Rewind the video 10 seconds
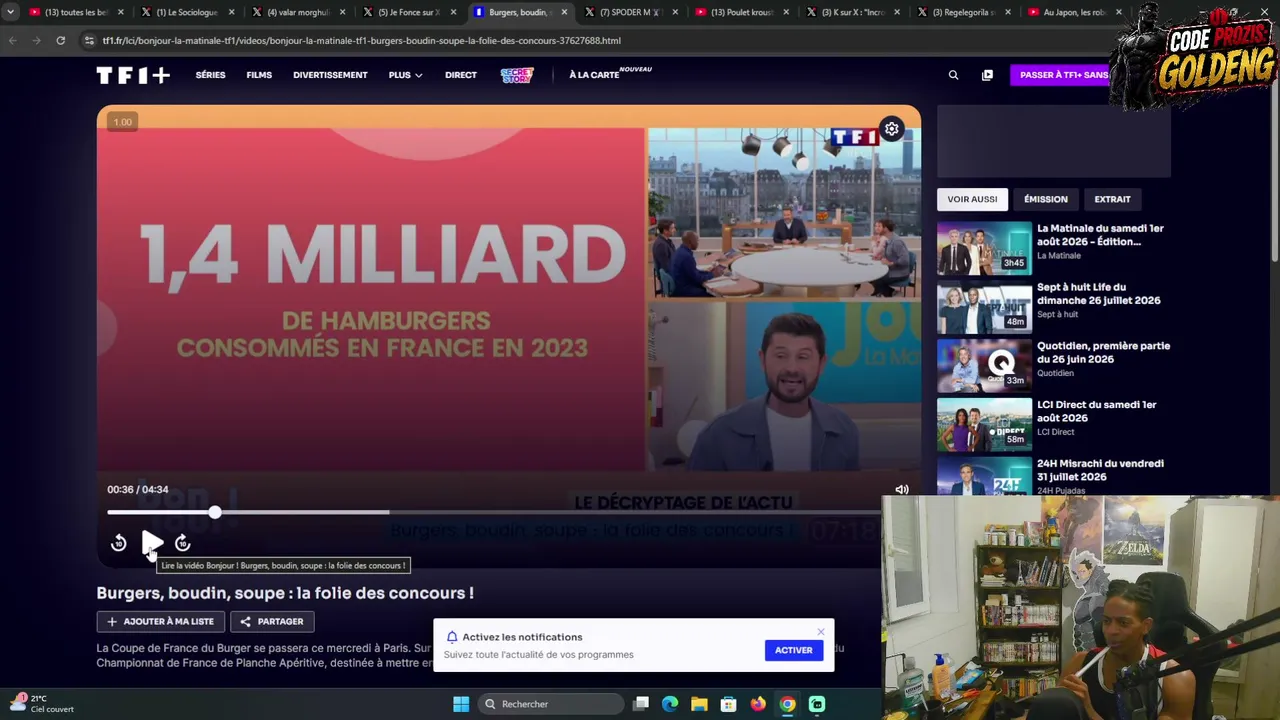This screenshot has height=720, width=1280. click(119, 543)
